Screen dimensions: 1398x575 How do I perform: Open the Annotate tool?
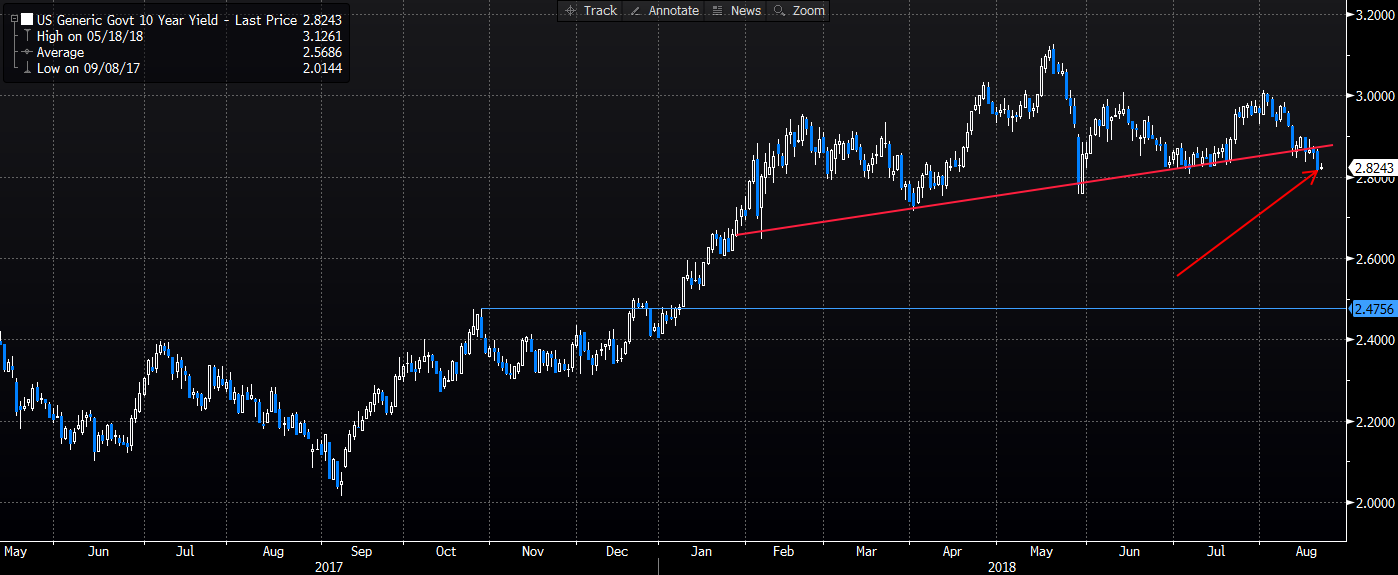click(664, 10)
